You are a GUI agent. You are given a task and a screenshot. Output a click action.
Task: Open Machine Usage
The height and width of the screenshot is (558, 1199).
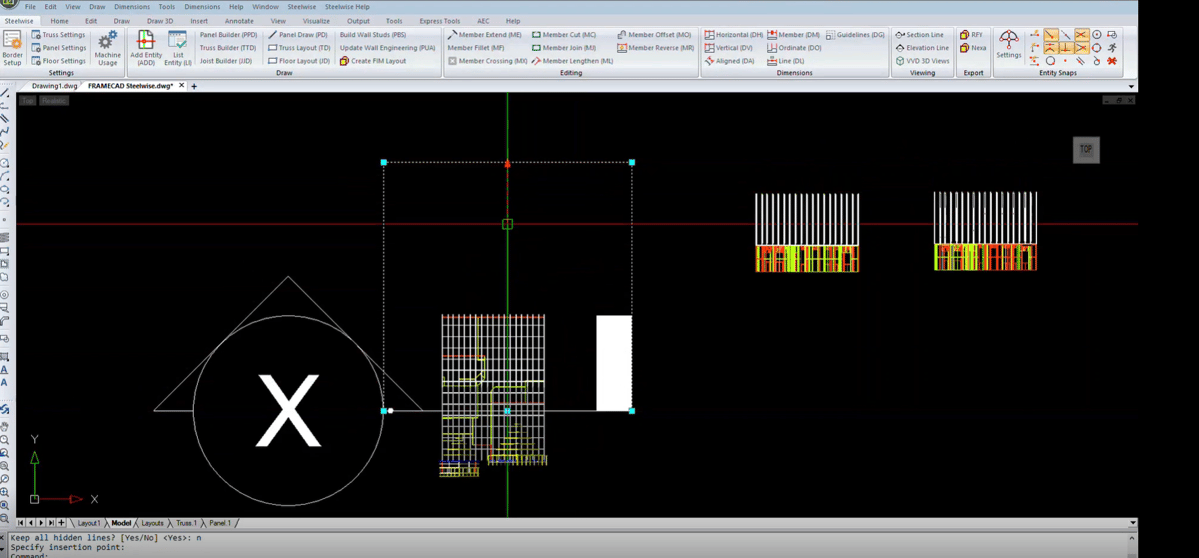point(108,48)
